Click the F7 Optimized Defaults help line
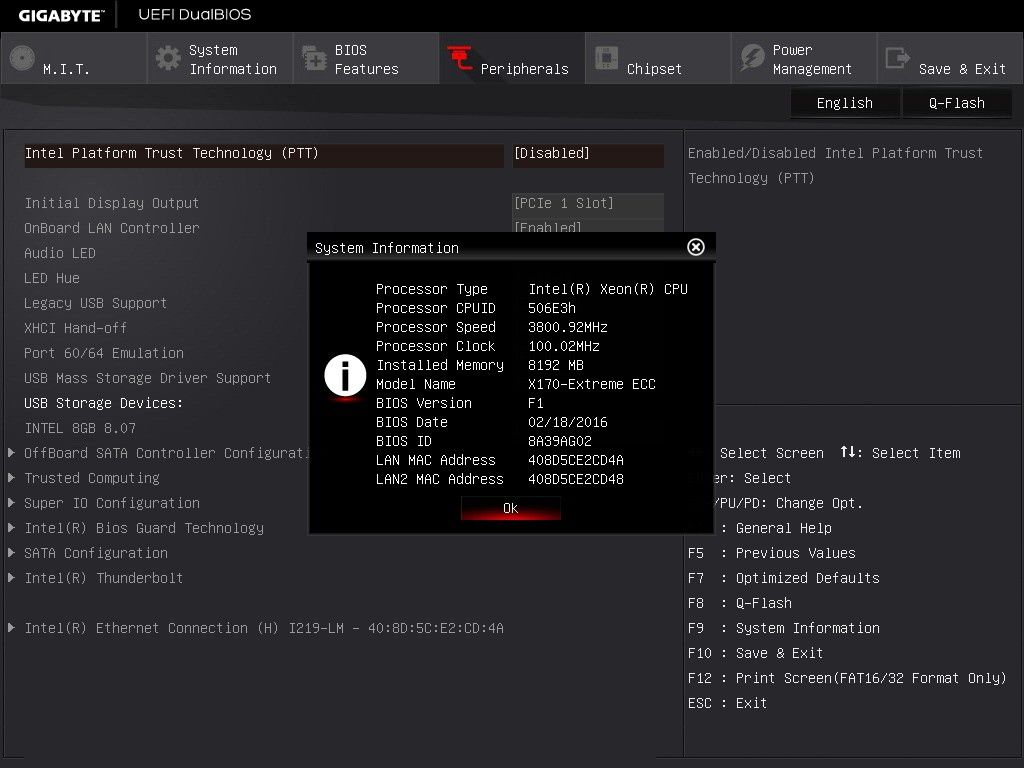The height and width of the screenshot is (768, 1024). pyautogui.click(x=784, y=578)
